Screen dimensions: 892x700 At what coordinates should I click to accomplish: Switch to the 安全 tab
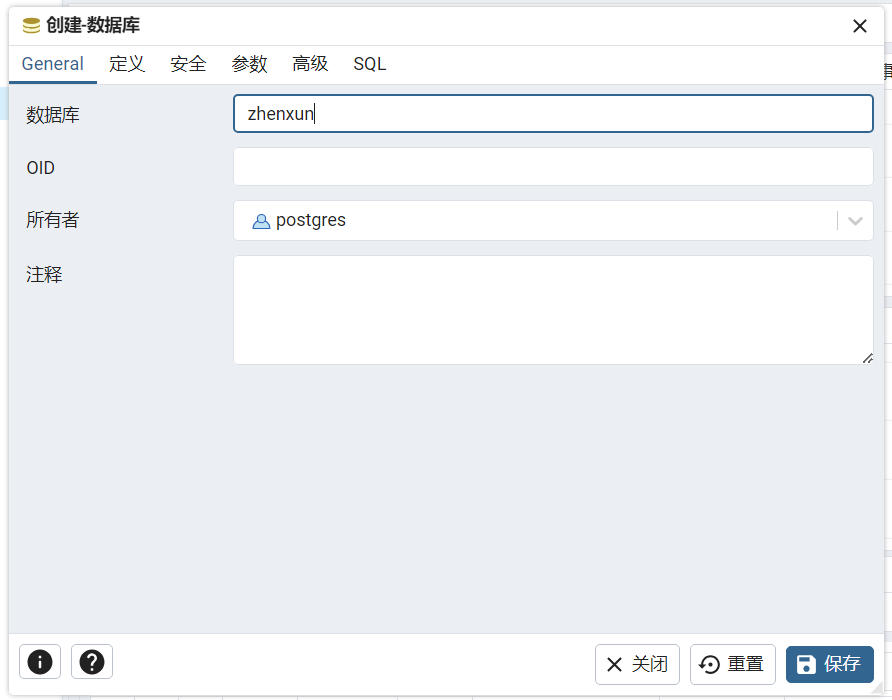click(188, 64)
